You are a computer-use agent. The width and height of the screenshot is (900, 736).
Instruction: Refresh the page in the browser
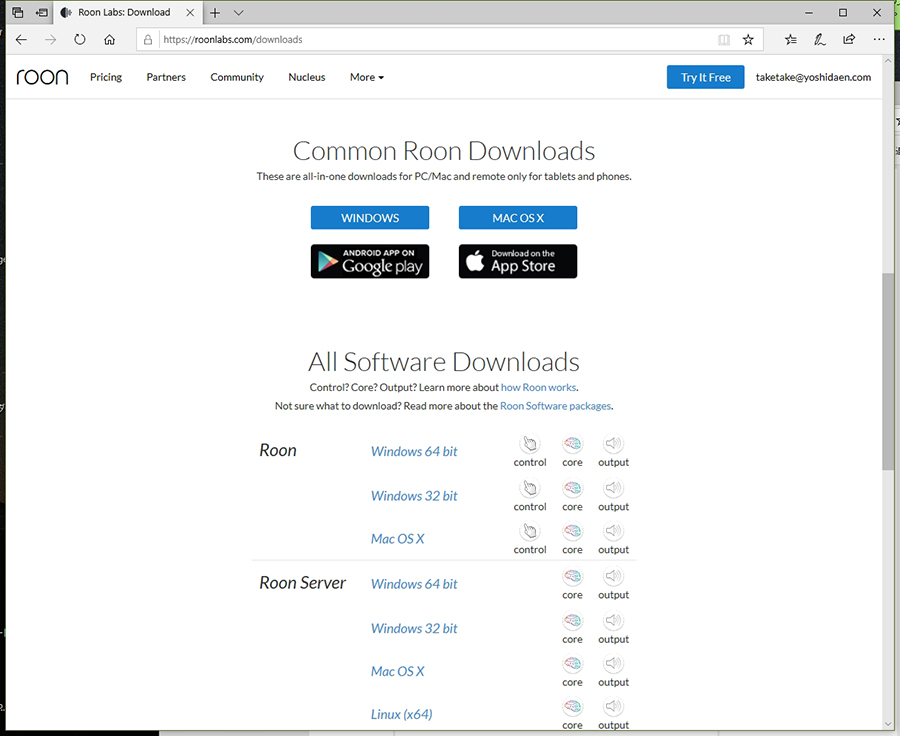(80, 40)
